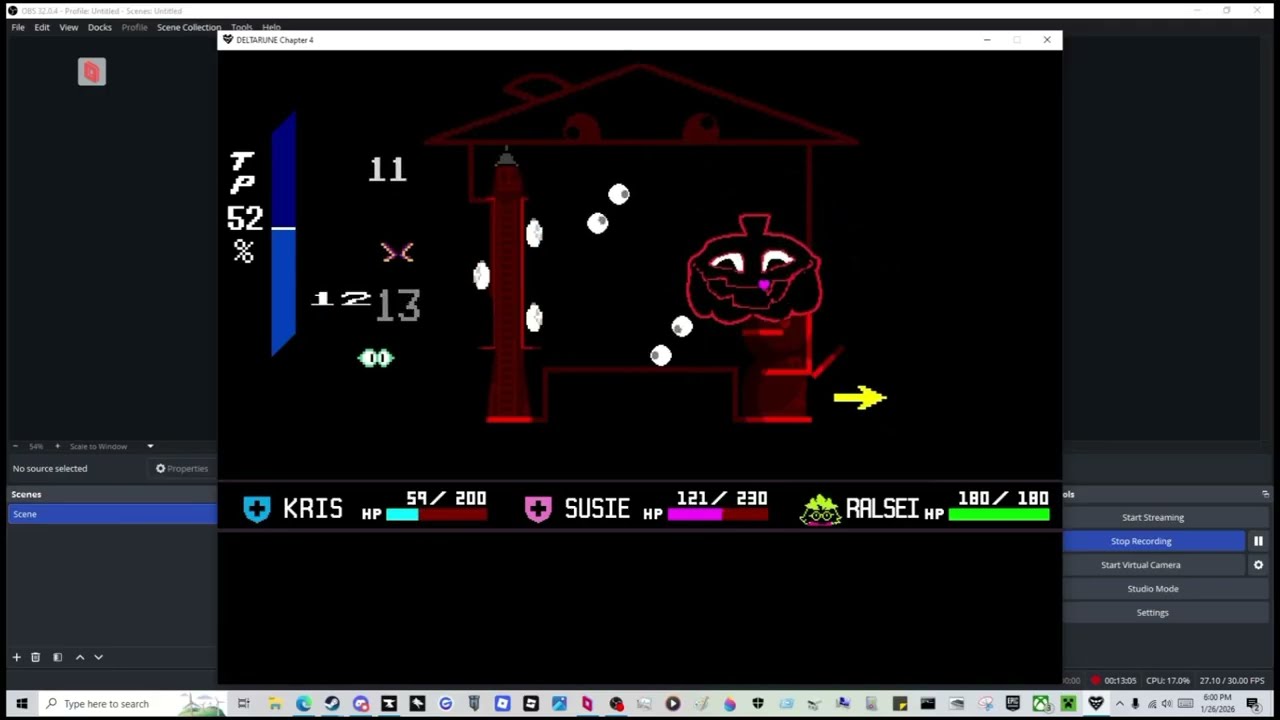
Task: Click the Windows Start button
Action: [21, 704]
